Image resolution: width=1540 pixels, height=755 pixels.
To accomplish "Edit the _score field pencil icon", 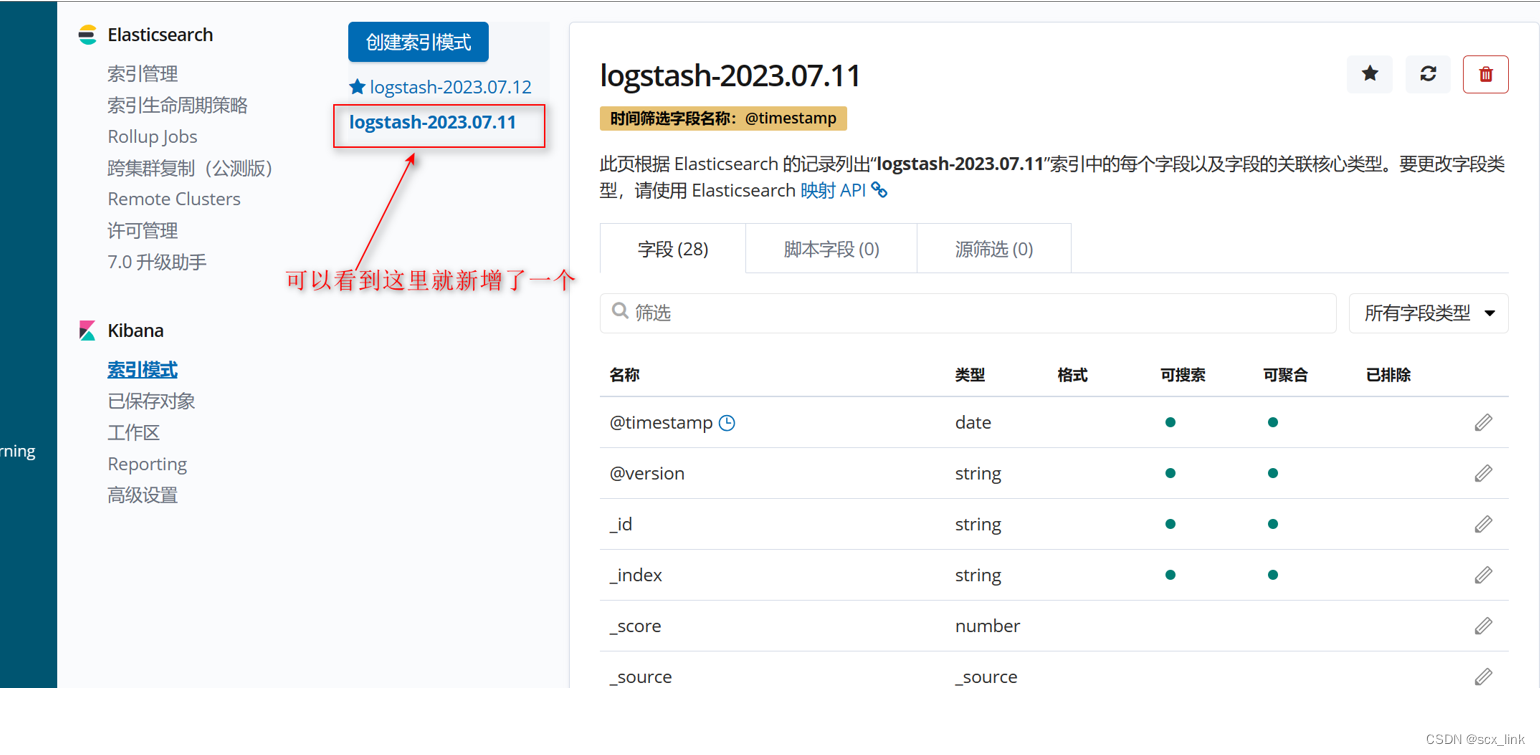I will pyautogui.click(x=1483, y=626).
